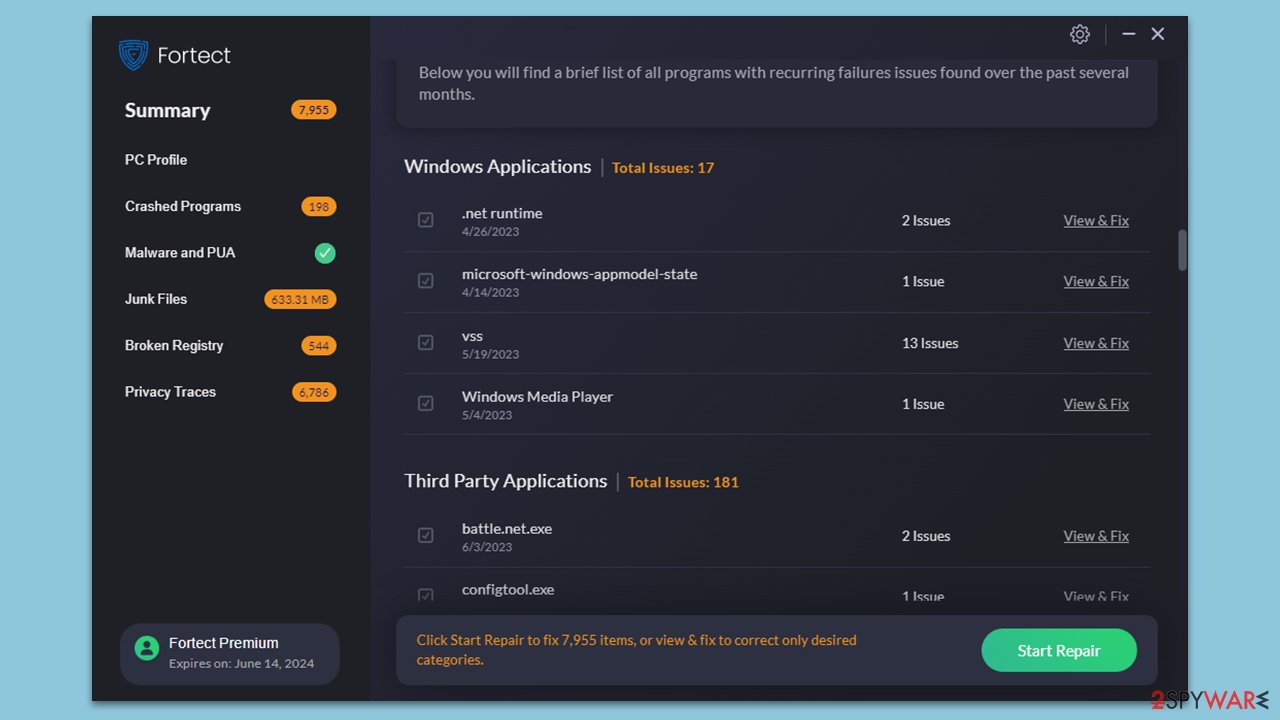Select the battle.net.exe entry name
This screenshot has height=720, width=1280.
(x=507, y=529)
